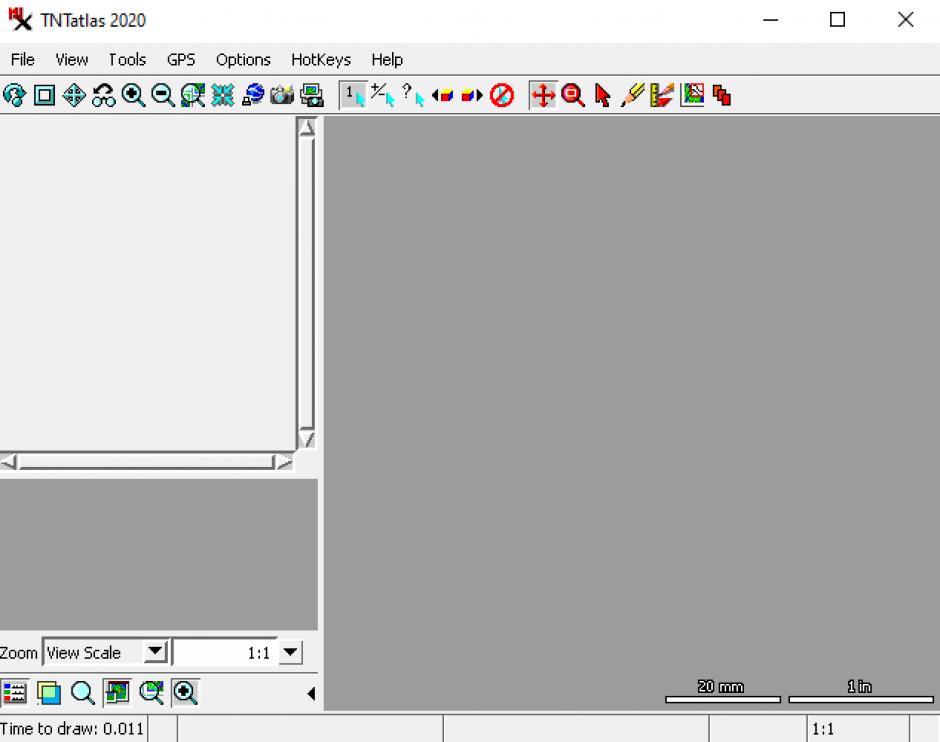Click the binoculars icon in toolbar
Image resolution: width=940 pixels, height=742 pixels.
[103, 95]
